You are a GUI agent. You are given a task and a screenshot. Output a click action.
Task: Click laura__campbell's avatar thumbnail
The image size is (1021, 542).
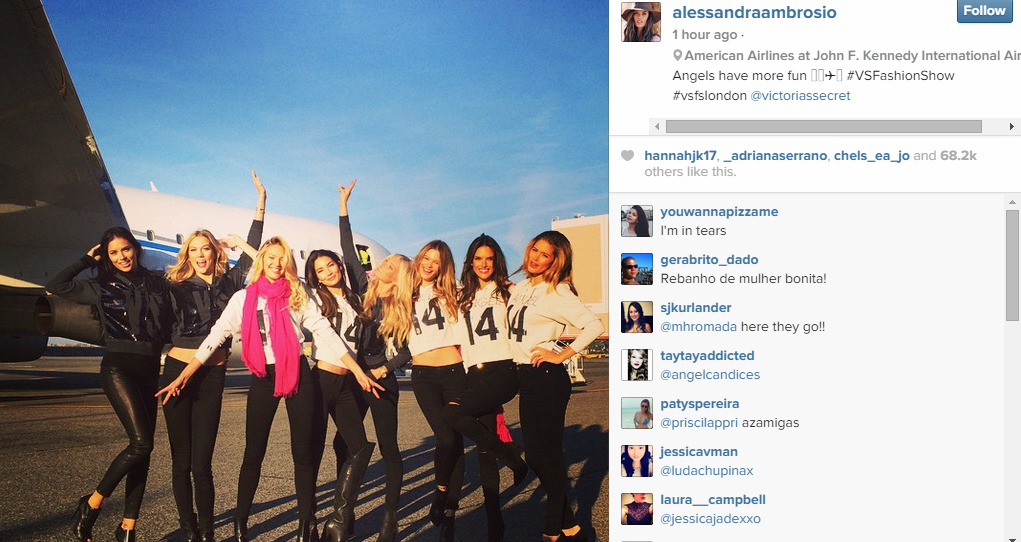coord(637,509)
